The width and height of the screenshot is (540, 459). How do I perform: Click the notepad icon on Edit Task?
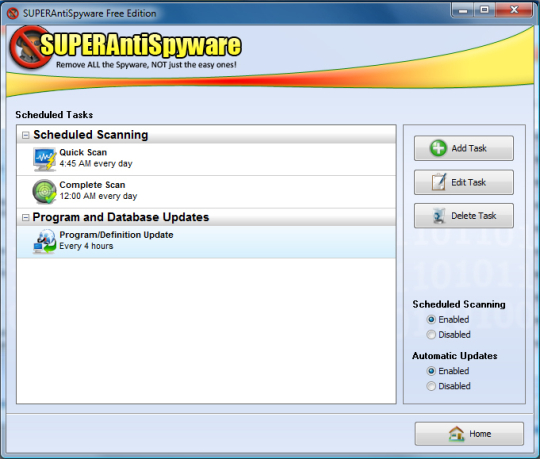pyautogui.click(x=439, y=182)
